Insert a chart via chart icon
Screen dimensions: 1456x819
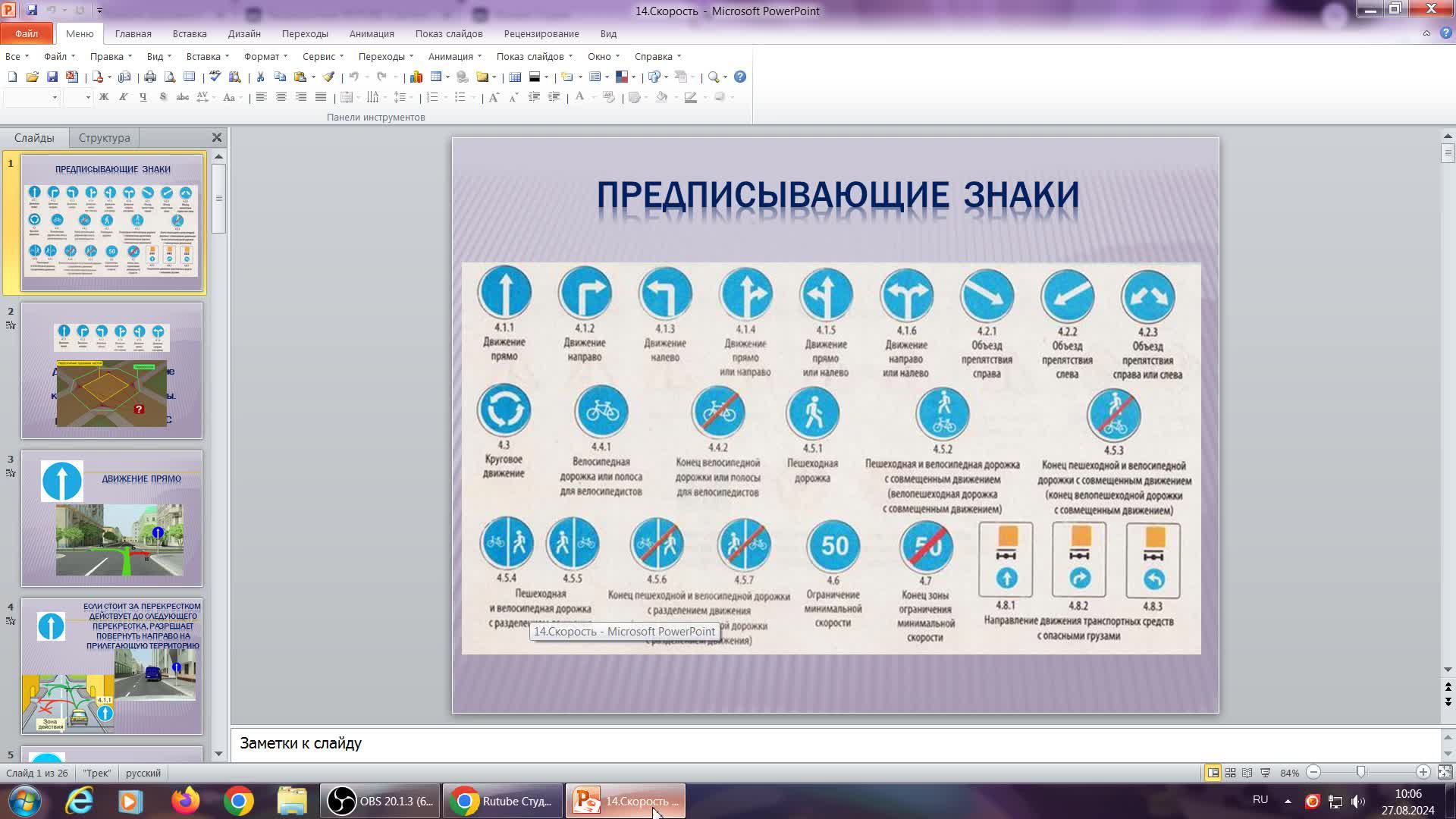[x=416, y=77]
